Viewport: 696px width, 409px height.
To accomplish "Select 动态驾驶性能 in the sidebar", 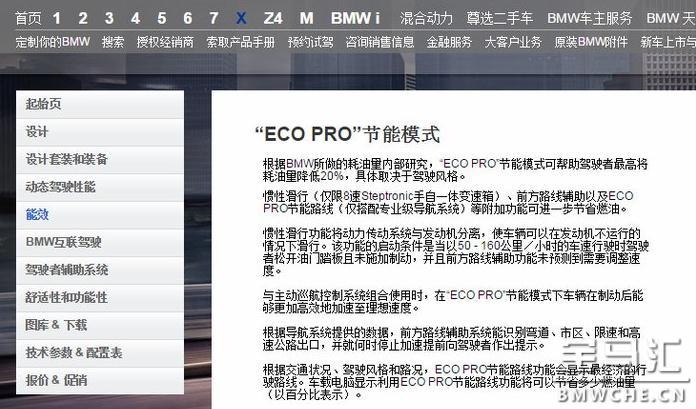I will pos(100,187).
